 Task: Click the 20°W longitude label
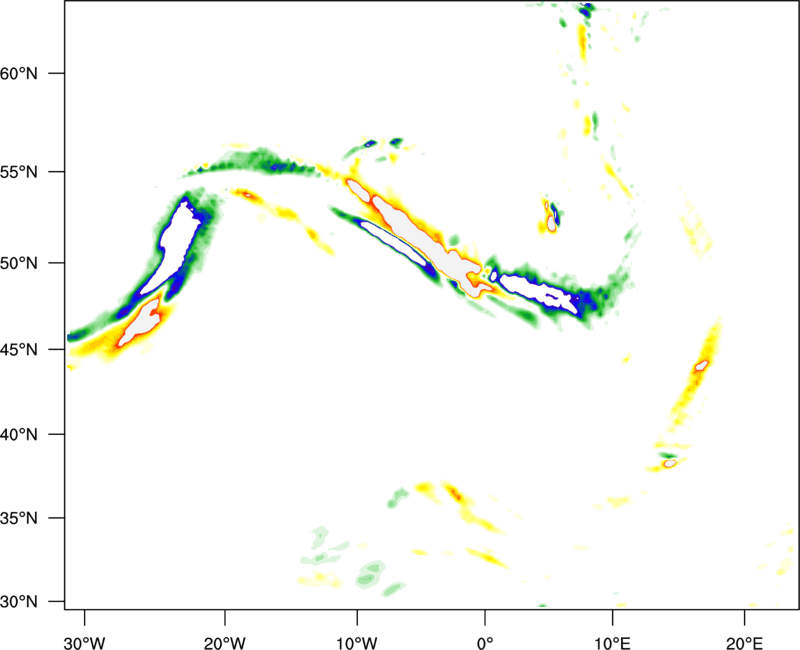coord(225,643)
